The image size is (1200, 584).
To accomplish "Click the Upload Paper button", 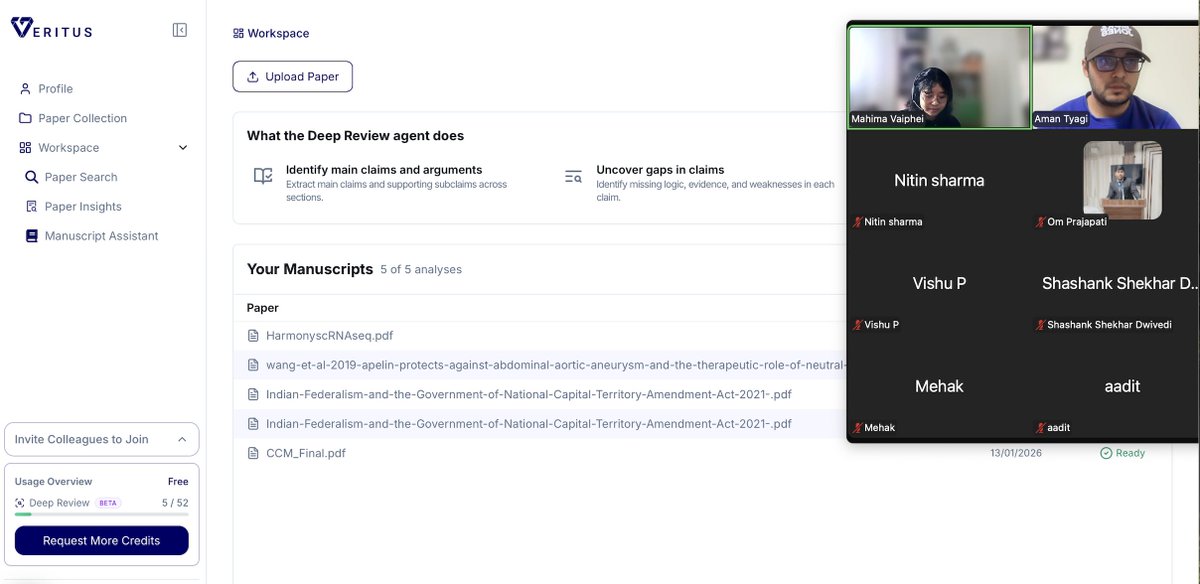I will click(293, 77).
